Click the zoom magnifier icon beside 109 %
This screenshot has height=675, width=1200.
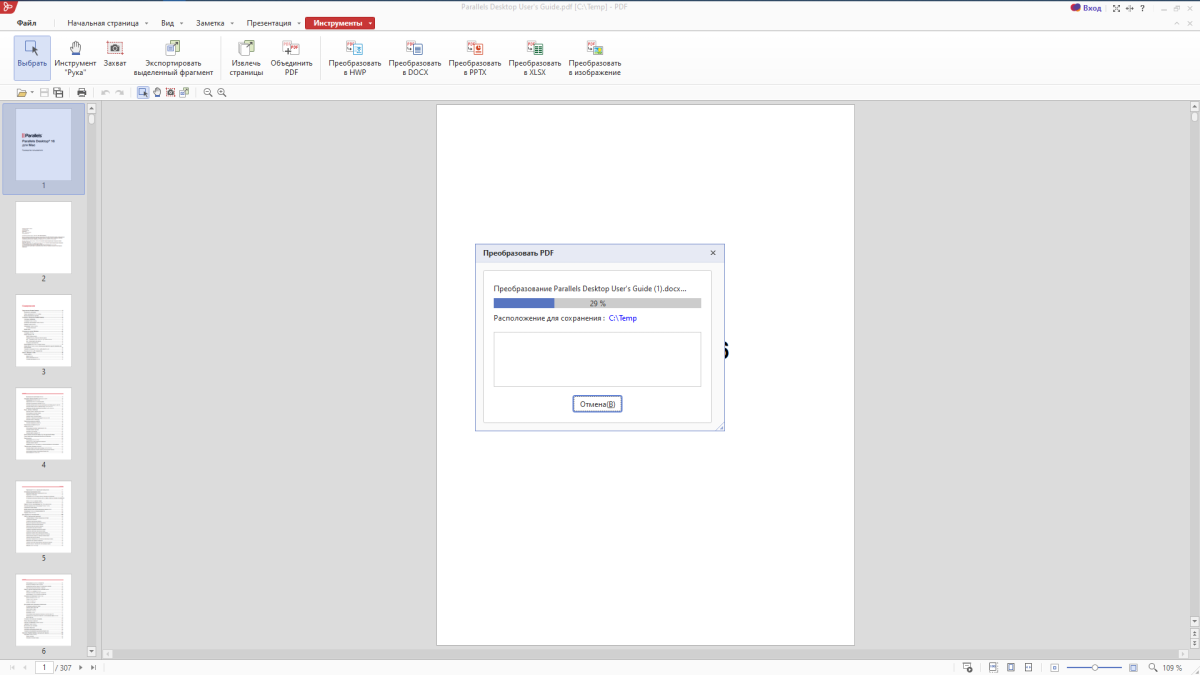pyautogui.click(x=1152, y=667)
